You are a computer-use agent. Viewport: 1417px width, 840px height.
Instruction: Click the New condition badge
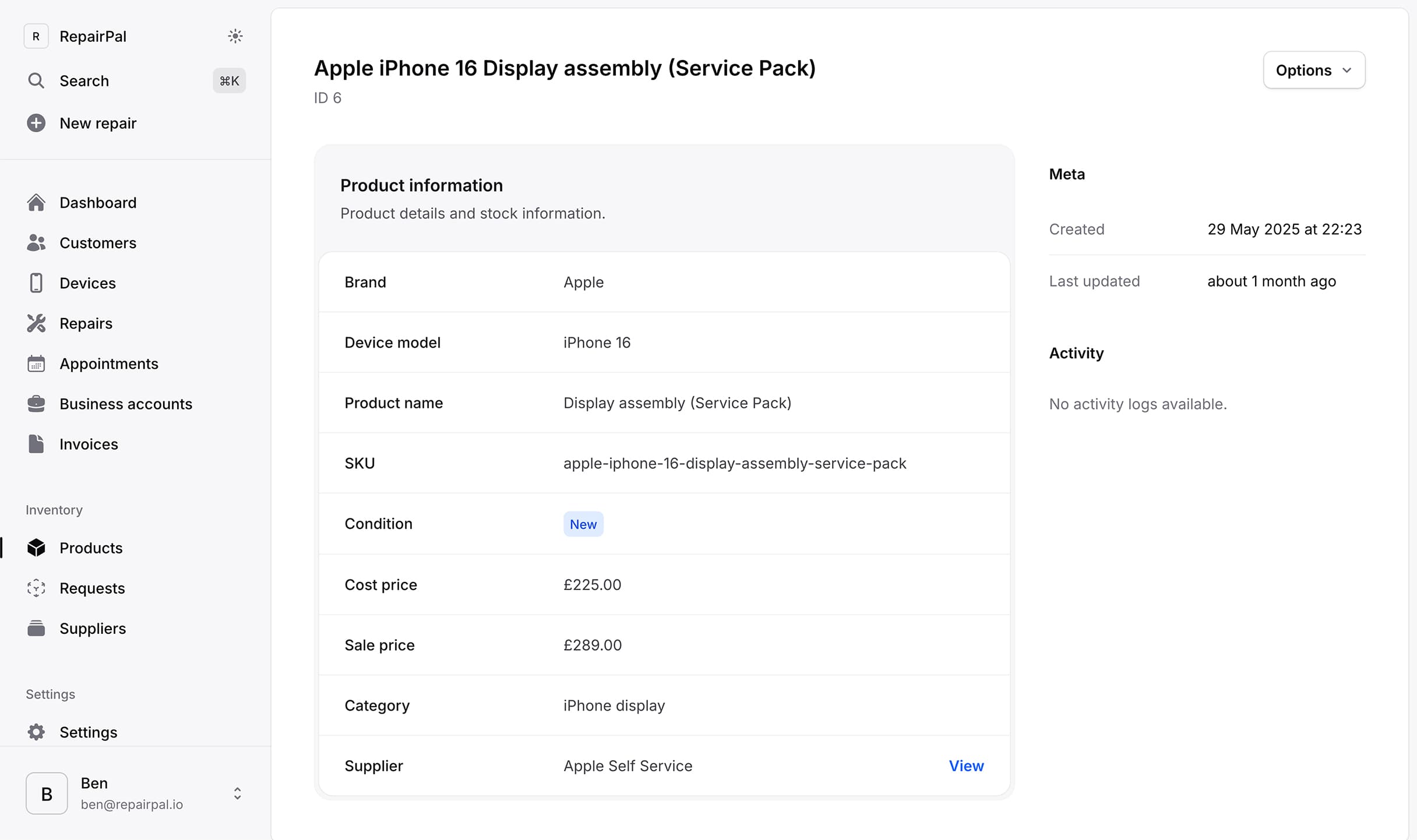(x=583, y=524)
